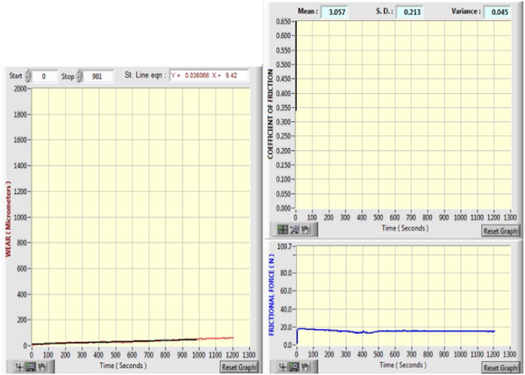Click the S. D. label
This screenshot has width=525, height=375.
point(384,11)
